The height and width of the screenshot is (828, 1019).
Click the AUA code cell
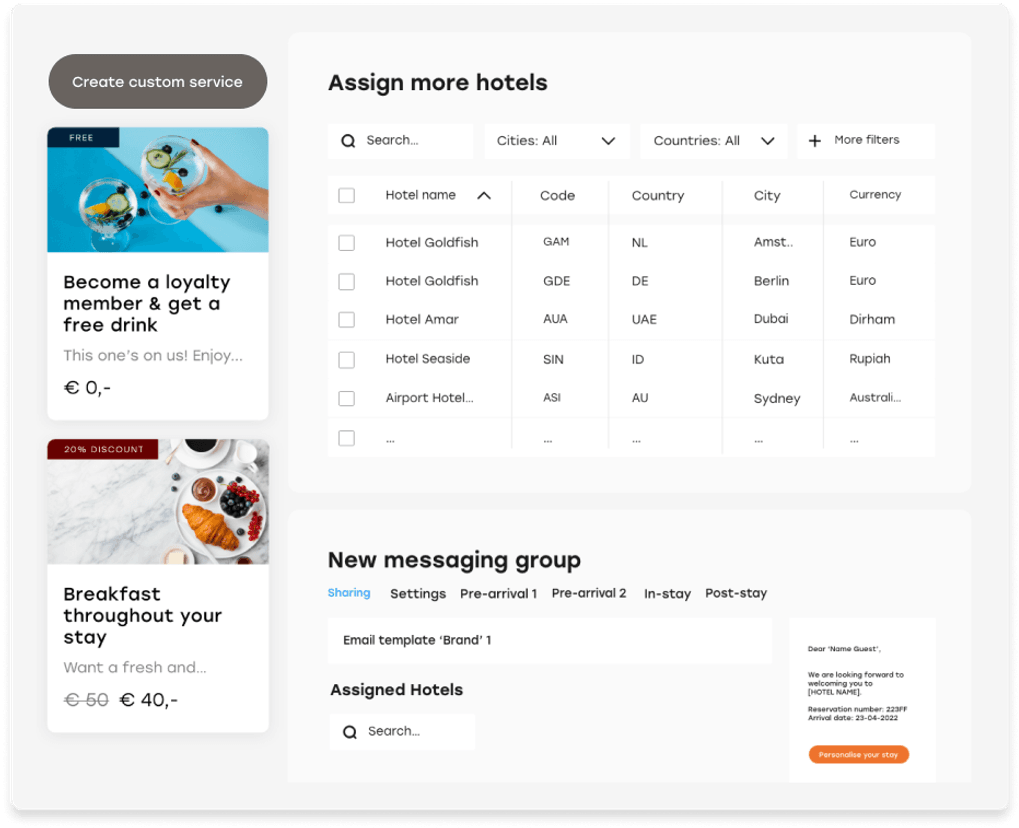click(x=556, y=319)
